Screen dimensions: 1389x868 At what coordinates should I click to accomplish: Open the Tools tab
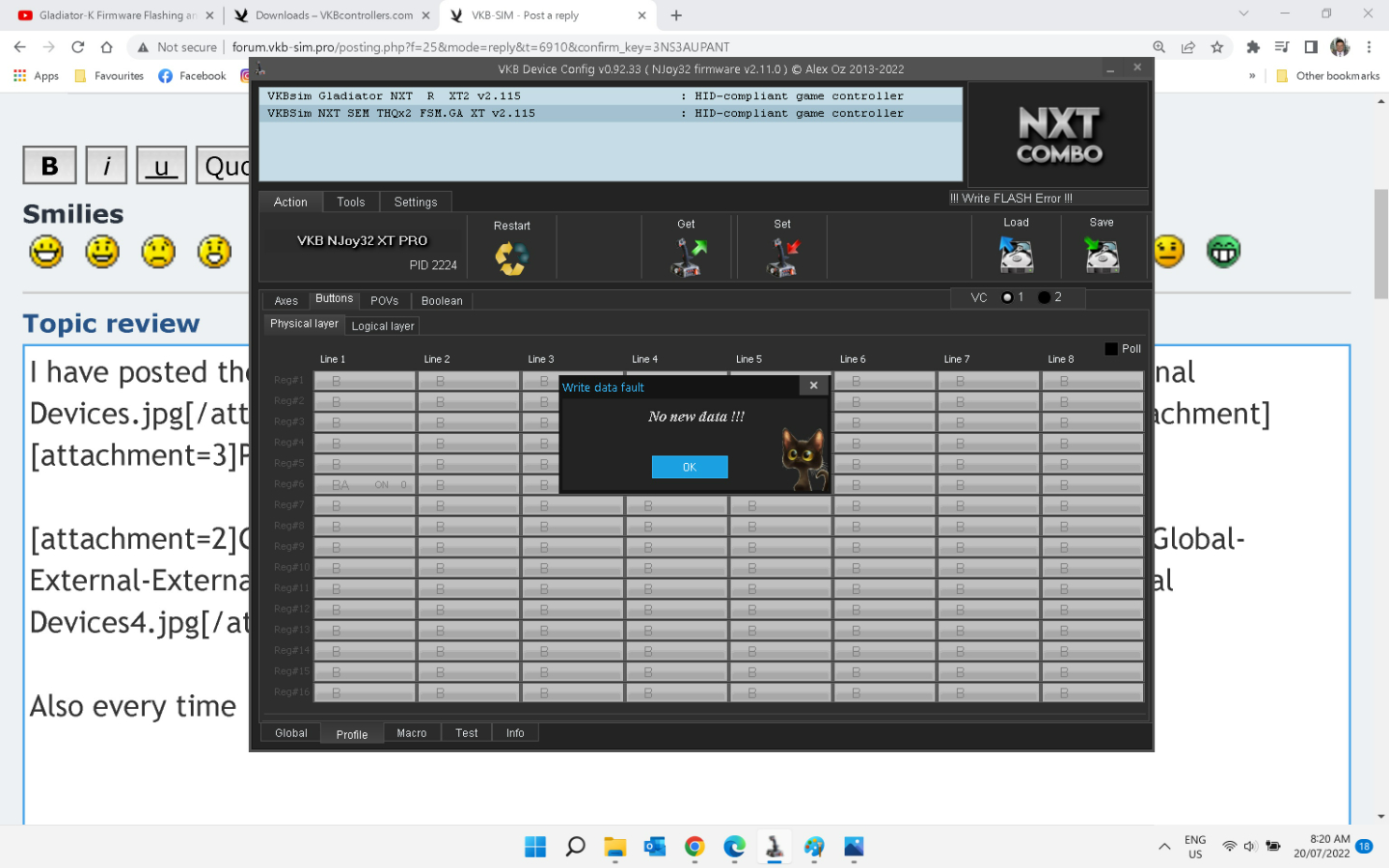351,202
